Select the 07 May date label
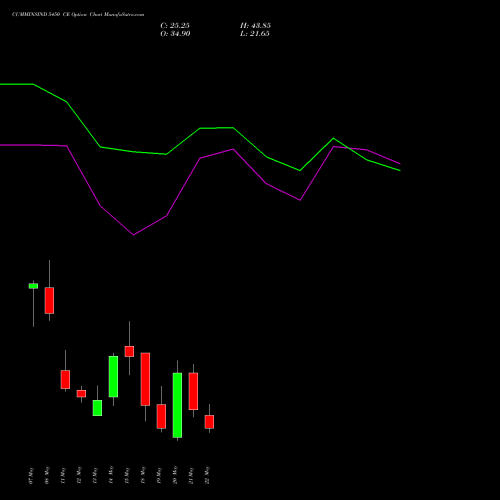 (31, 476)
